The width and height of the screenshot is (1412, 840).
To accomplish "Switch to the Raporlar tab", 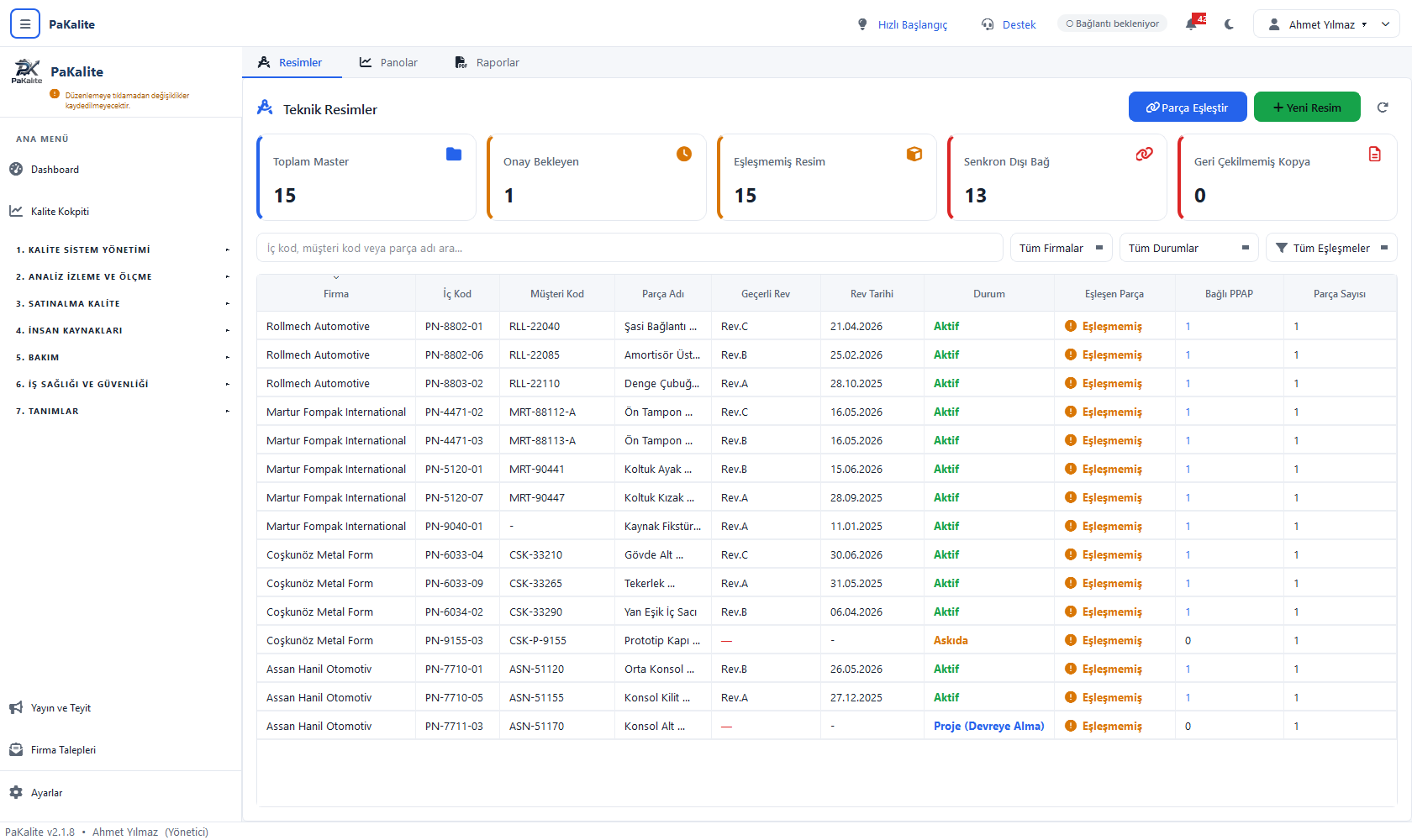I will pos(487,62).
